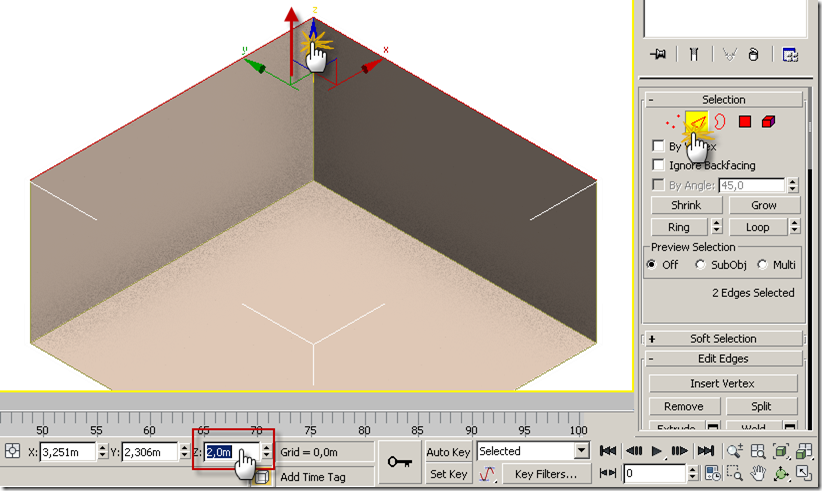Viewport: 822px width, 491px height.
Task: Click Add Time Tag field
Action: [x=326, y=477]
